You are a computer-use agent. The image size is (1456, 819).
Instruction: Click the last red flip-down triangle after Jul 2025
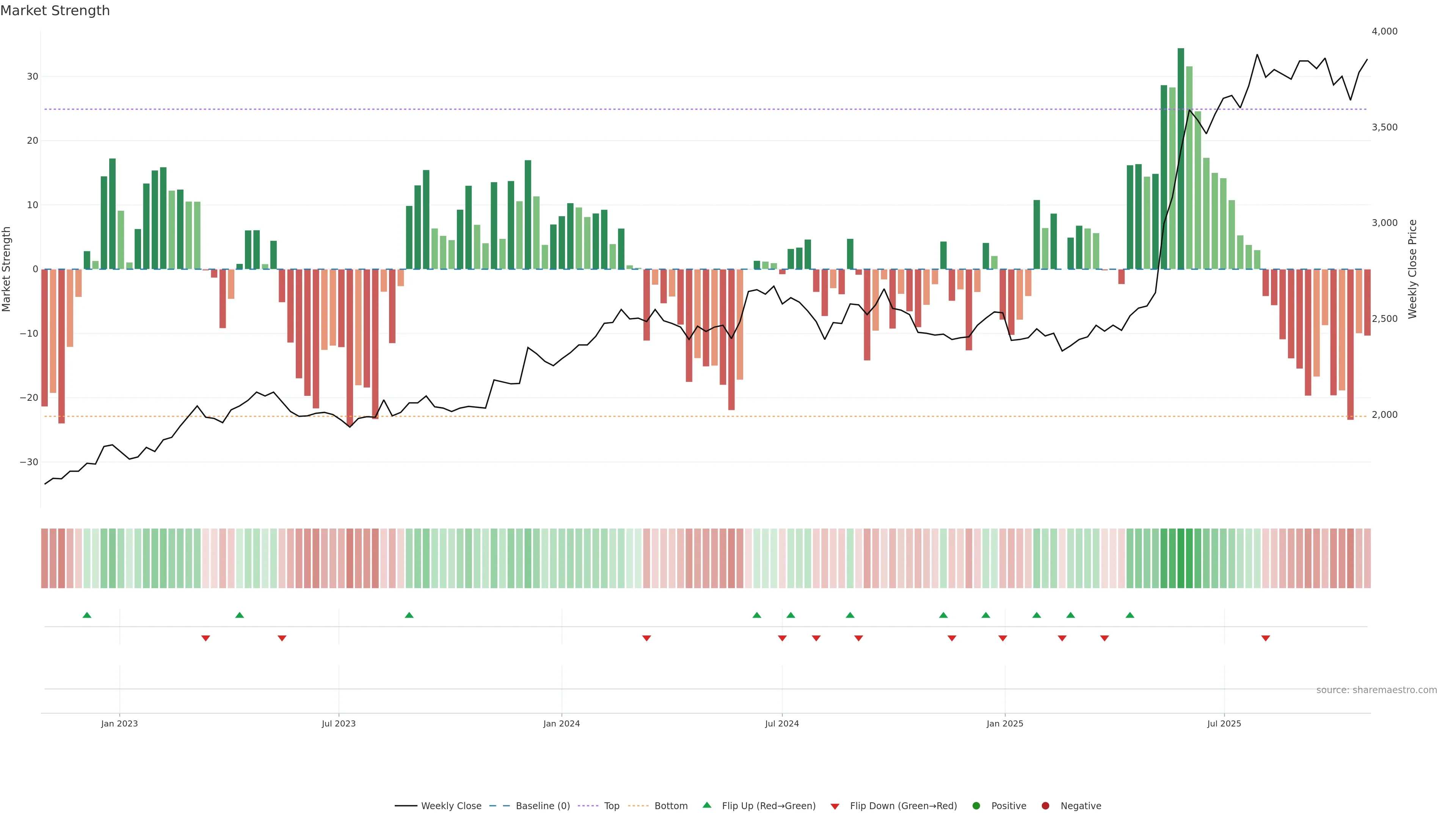coord(1266,638)
